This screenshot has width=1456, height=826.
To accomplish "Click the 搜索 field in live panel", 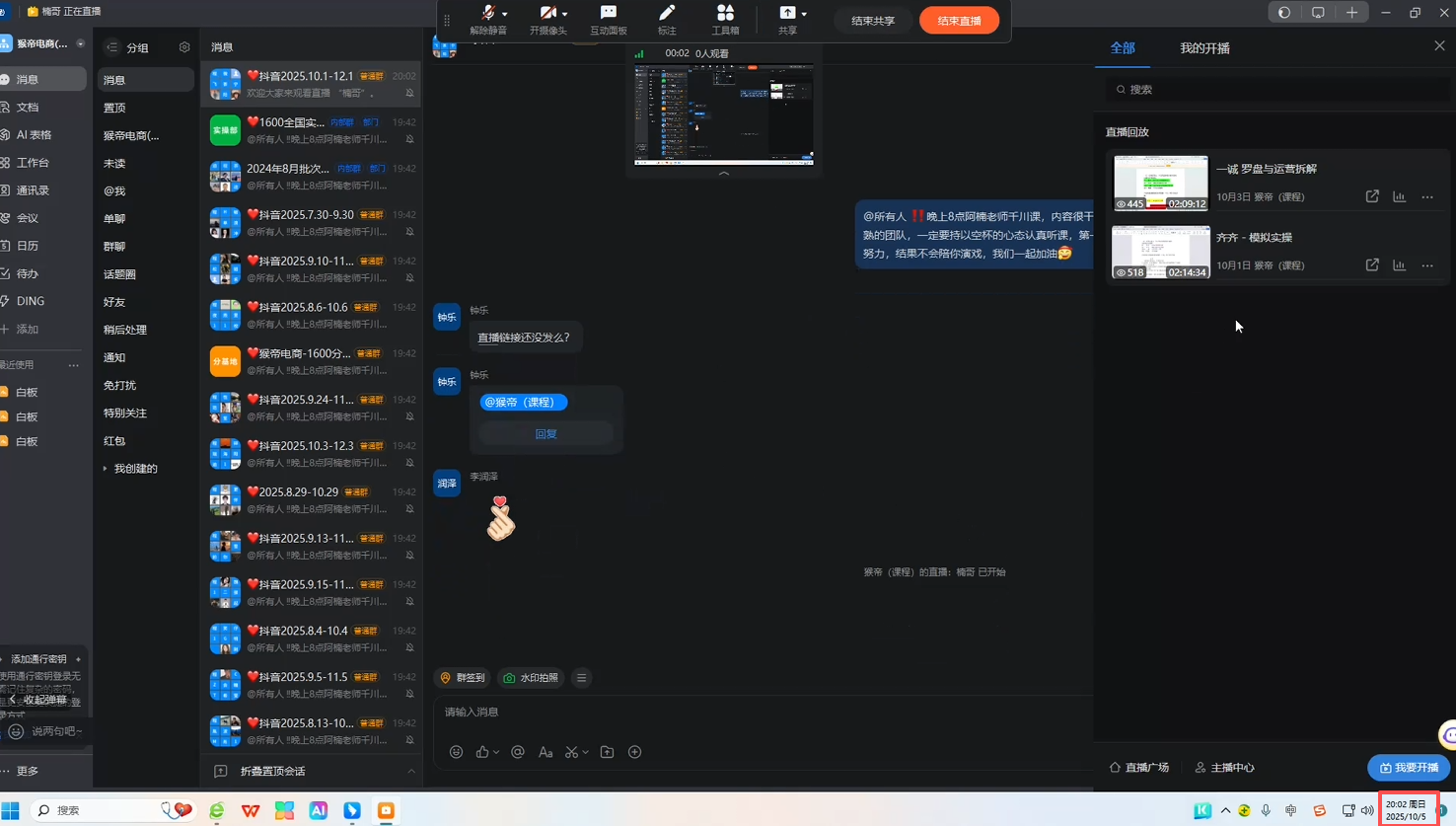I will 1277,89.
